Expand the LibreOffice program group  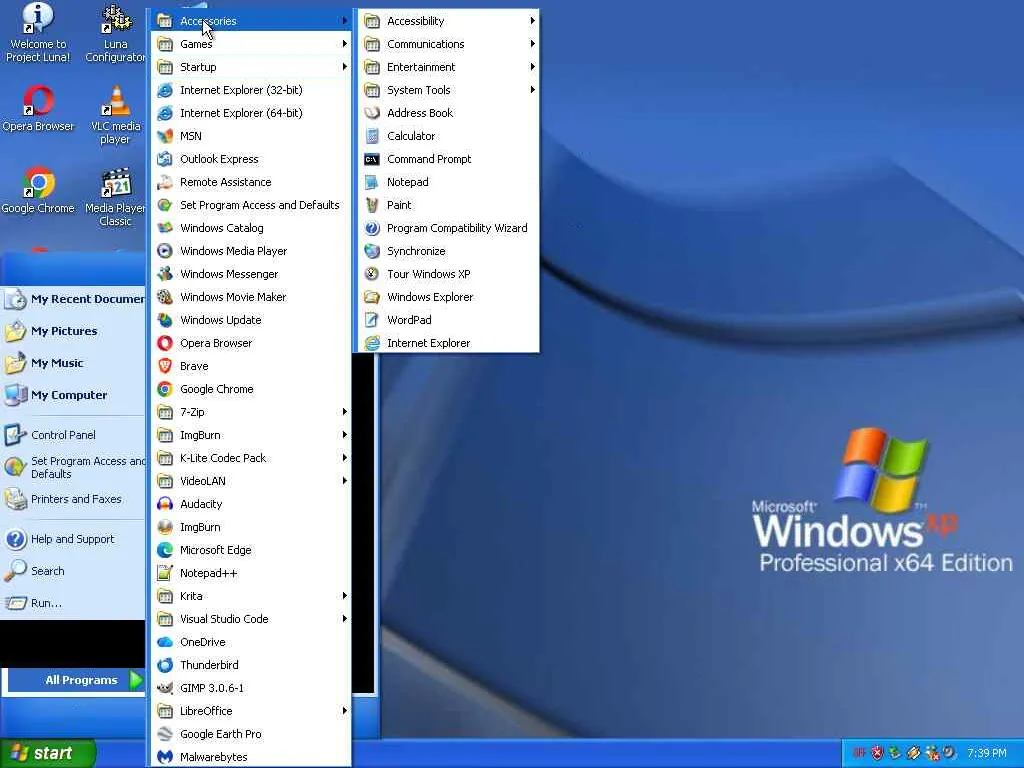(x=251, y=711)
